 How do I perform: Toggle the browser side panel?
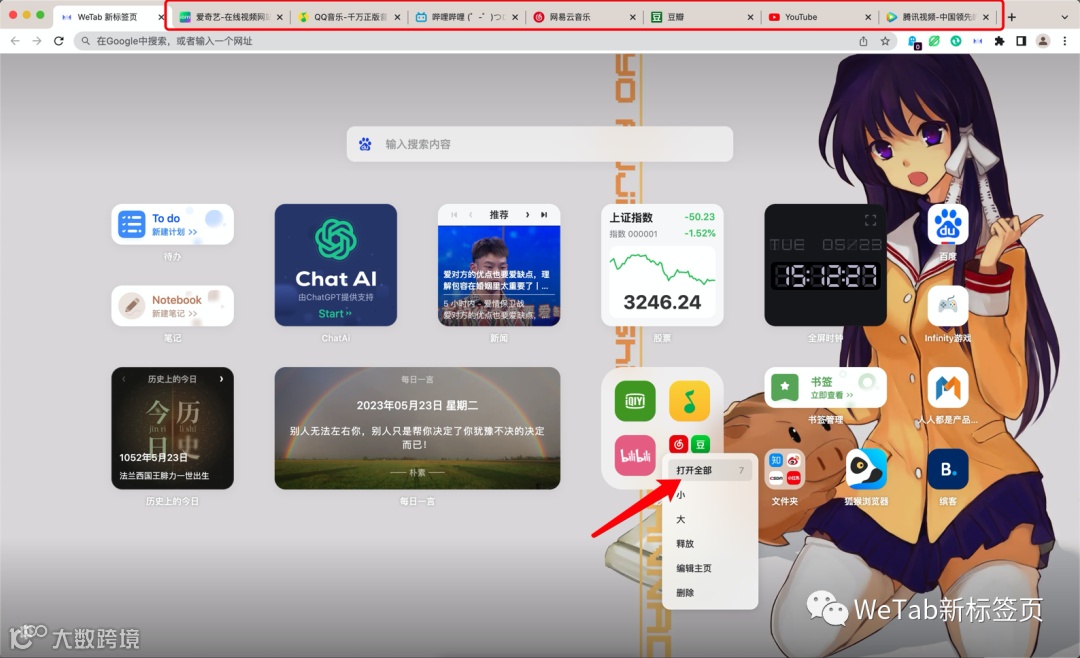1021,41
